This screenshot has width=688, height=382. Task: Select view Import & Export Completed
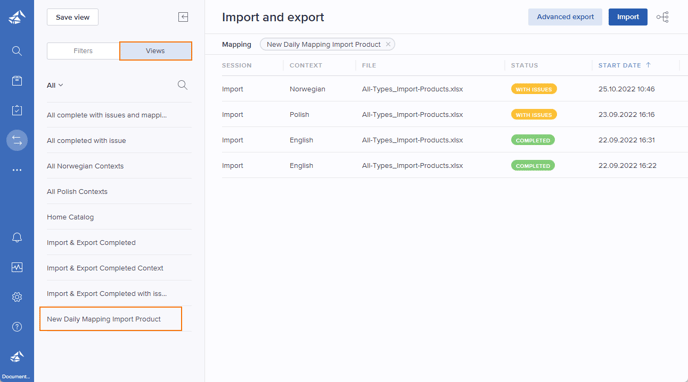91,242
